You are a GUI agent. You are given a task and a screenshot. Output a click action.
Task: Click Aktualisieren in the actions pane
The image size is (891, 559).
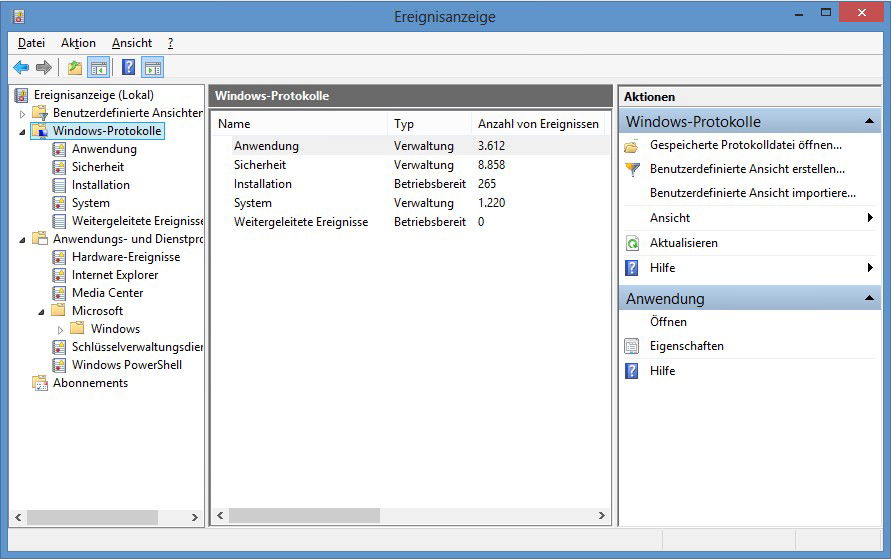[x=684, y=243]
